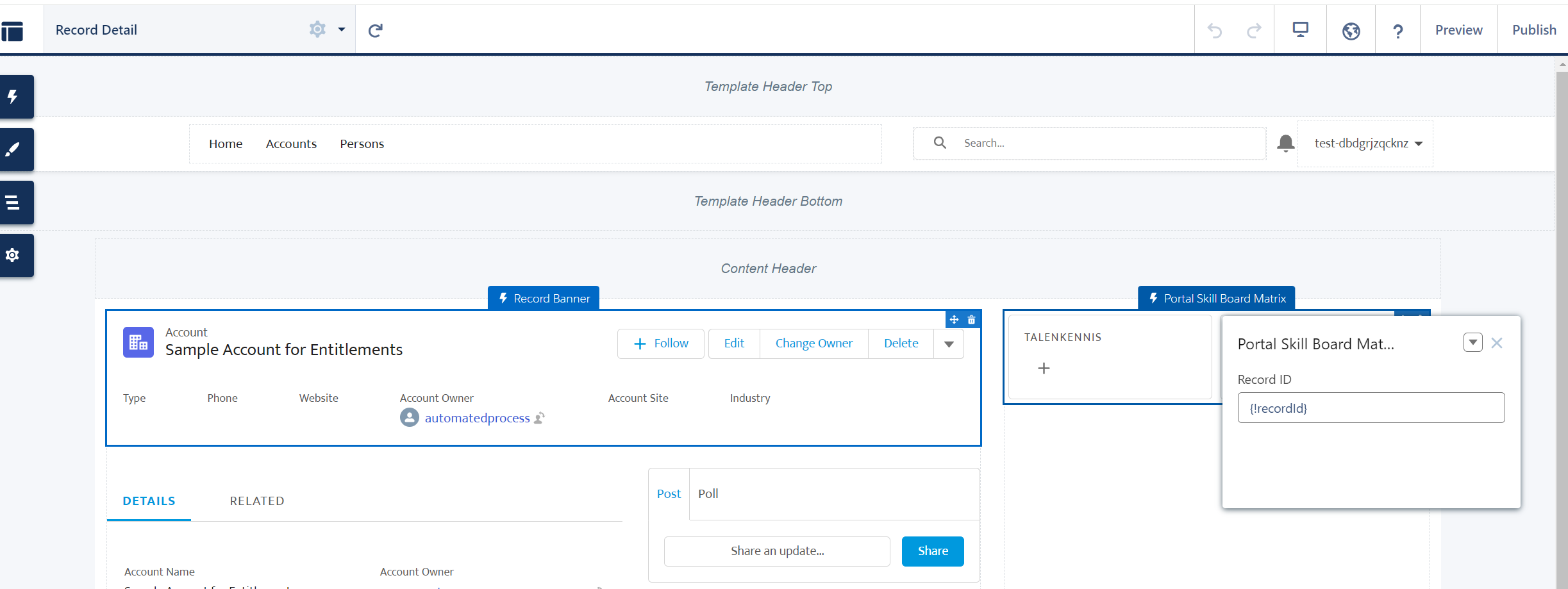Click the Publish button

pyautogui.click(x=1533, y=30)
